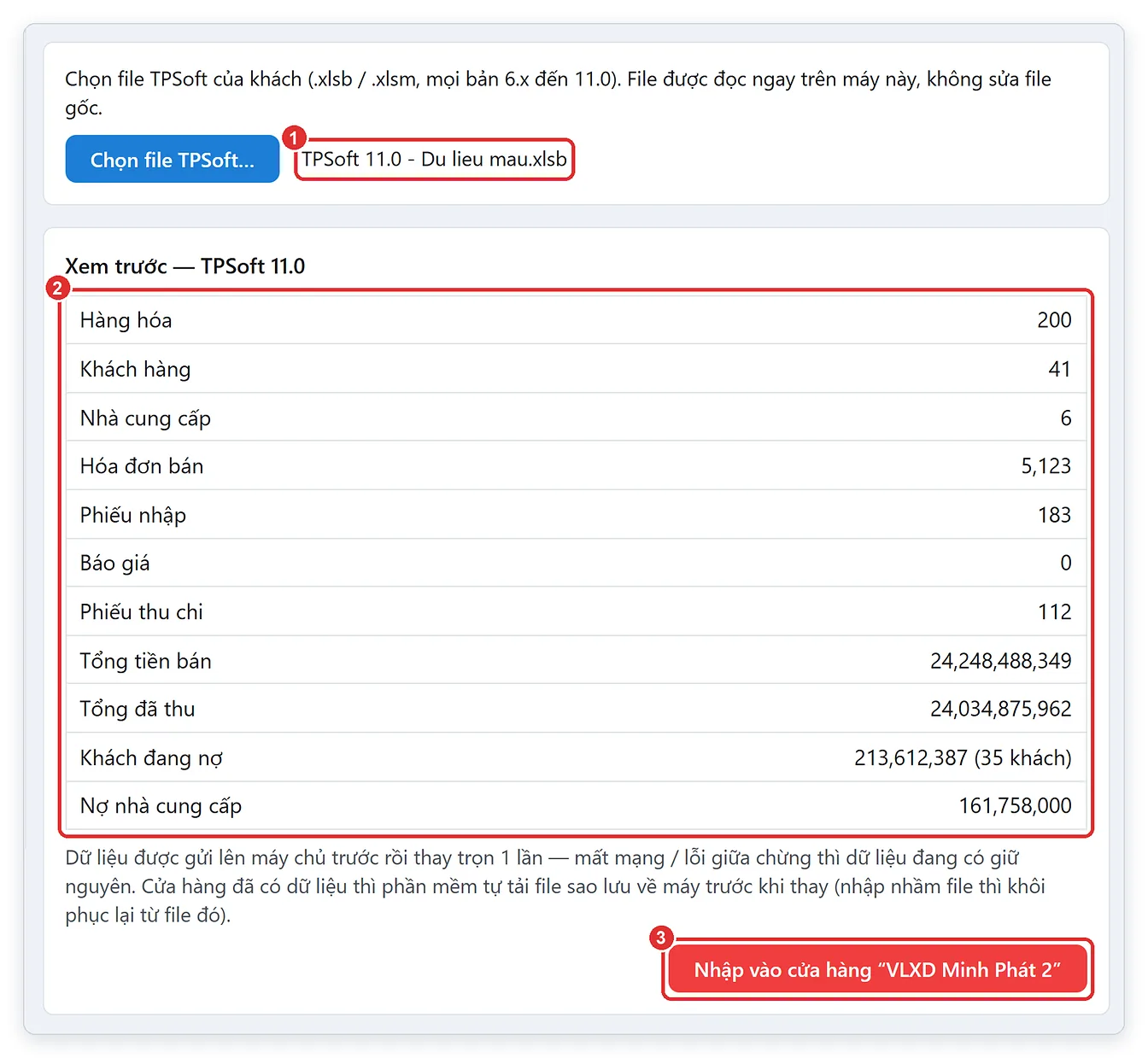
Task: Click the value '213,612,387 (35 khách)'
Action: pyautogui.click(x=963, y=757)
